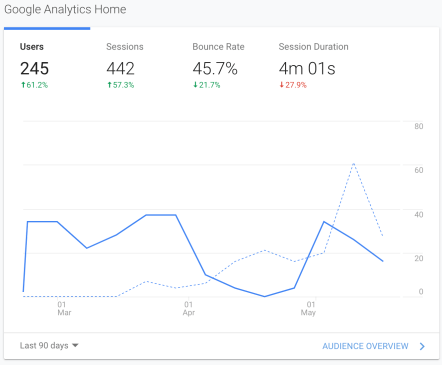The height and width of the screenshot is (365, 442).
Task: Click the 01 Mar axis label
Action: [64, 308]
